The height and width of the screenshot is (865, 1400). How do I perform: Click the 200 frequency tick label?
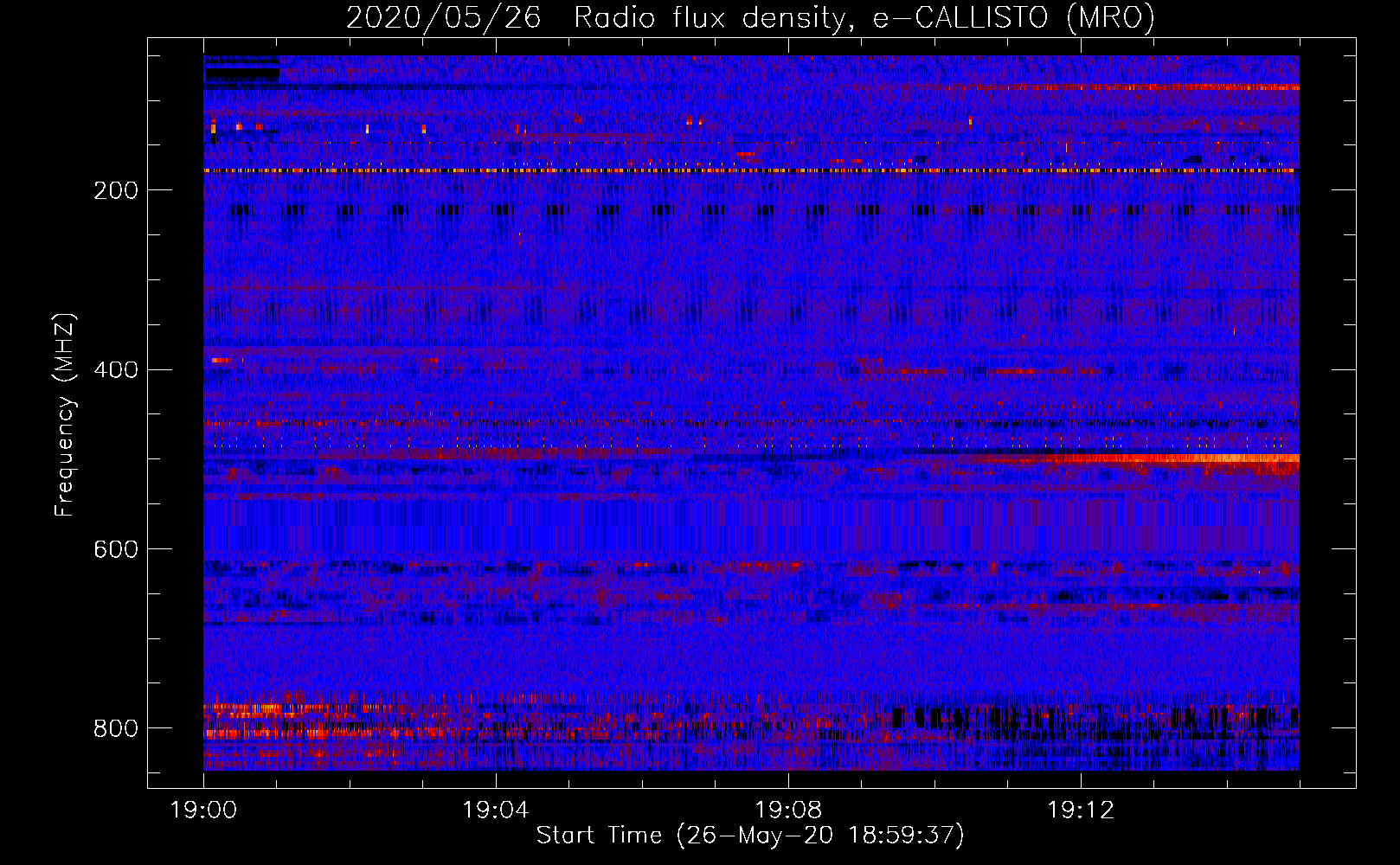coord(116,190)
